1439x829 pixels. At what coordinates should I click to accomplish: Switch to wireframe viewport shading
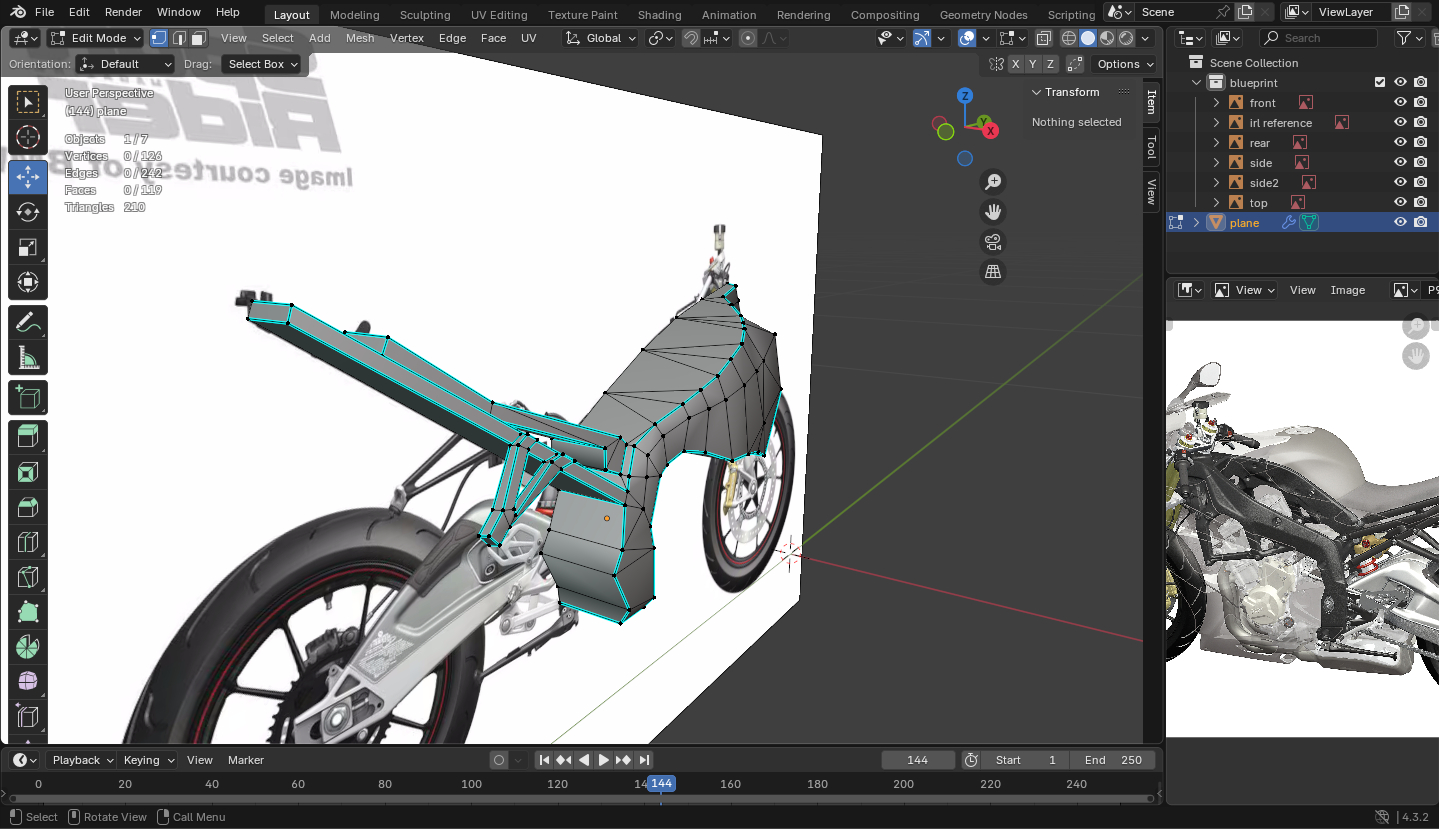point(1069,38)
